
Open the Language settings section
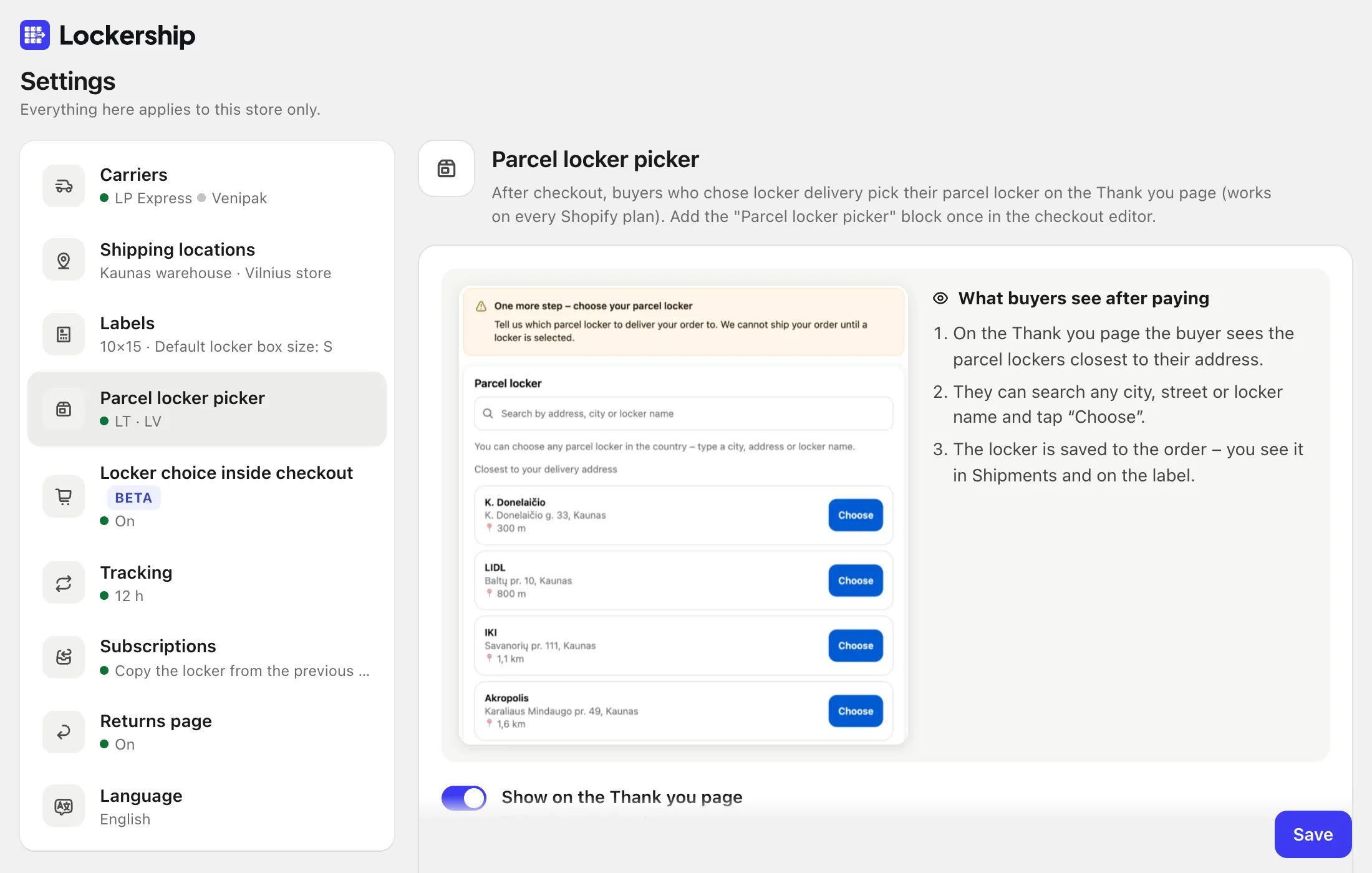click(207, 806)
